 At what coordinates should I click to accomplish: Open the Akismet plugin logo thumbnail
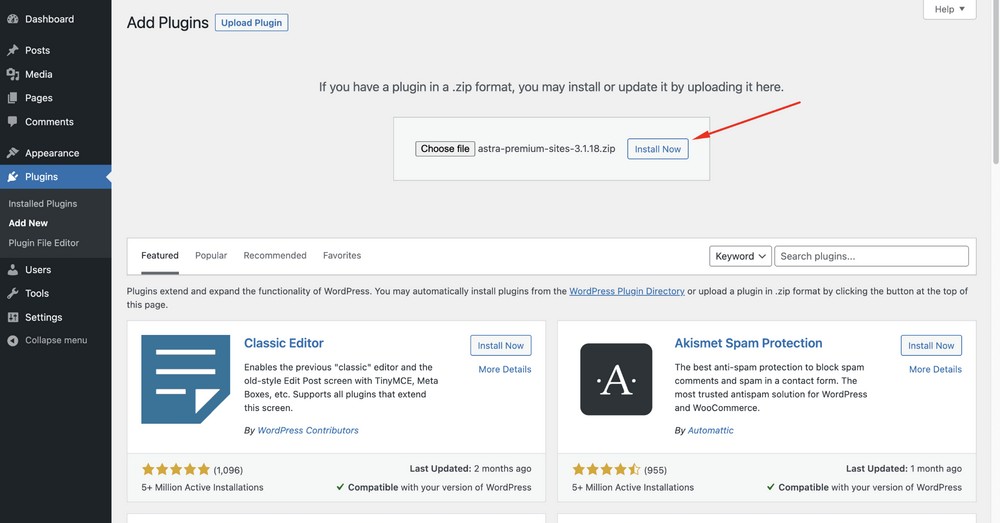616,379
